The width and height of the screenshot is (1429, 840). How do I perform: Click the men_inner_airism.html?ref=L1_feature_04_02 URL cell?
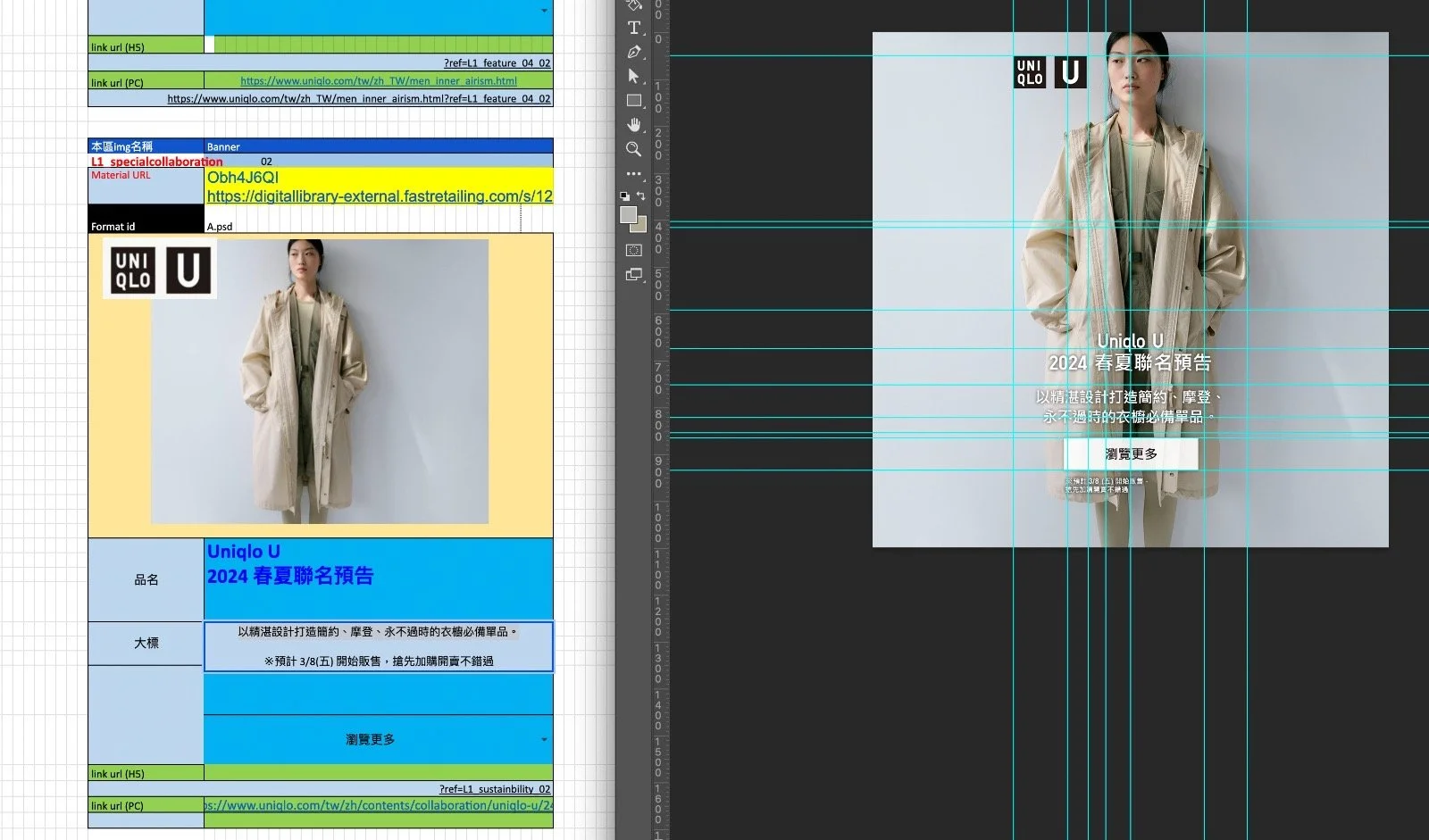[321, 98]
